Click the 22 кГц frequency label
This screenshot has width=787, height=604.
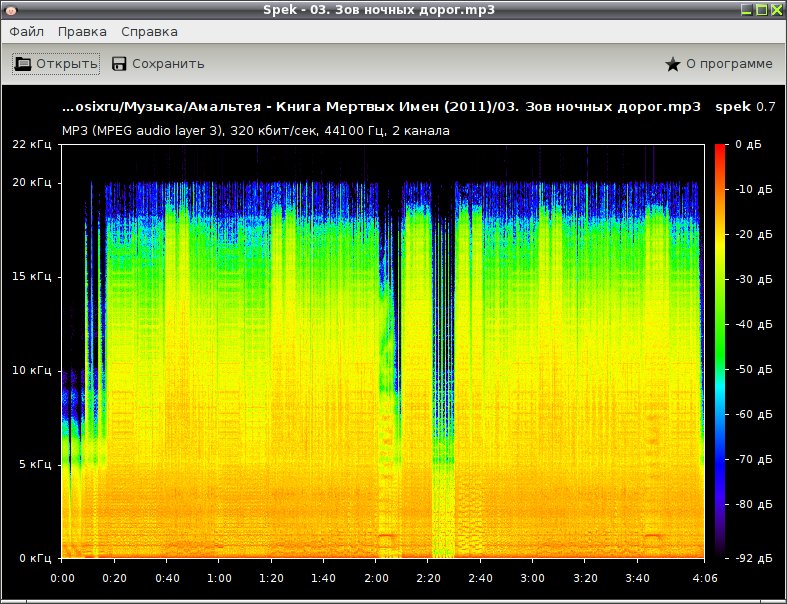[x=32, y=145]
